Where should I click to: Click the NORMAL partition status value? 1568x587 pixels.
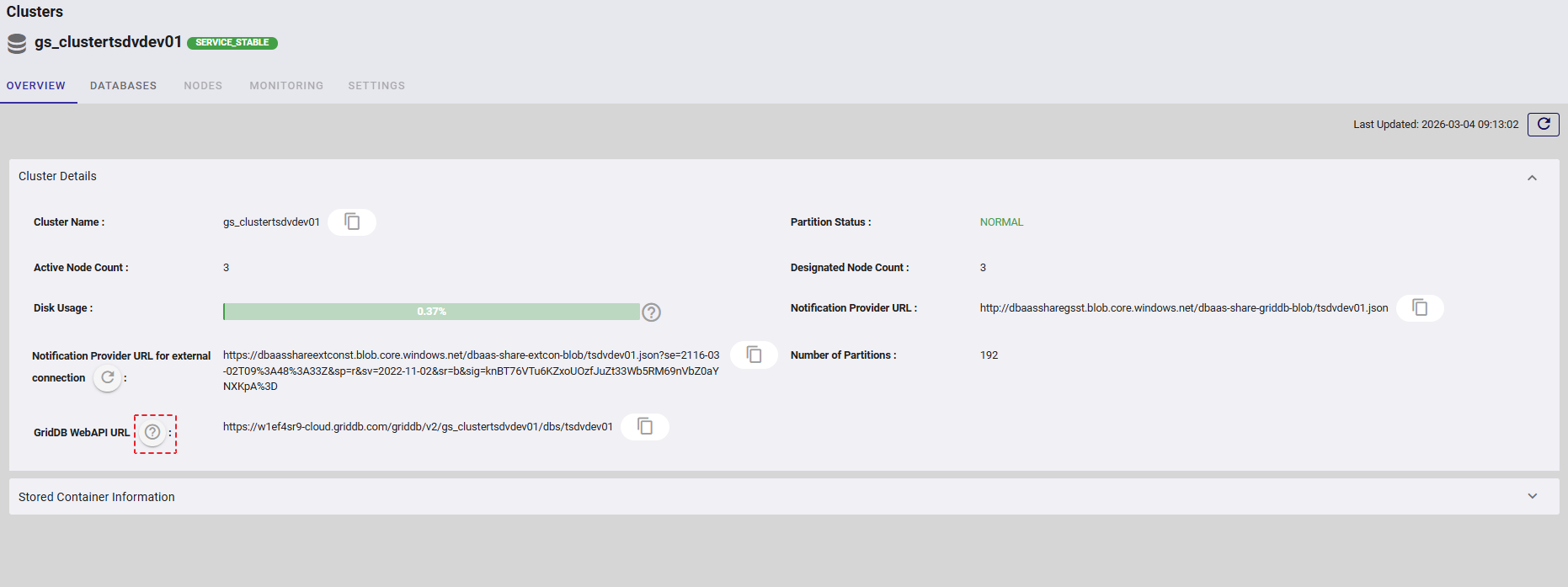[x=1001, y=222]
